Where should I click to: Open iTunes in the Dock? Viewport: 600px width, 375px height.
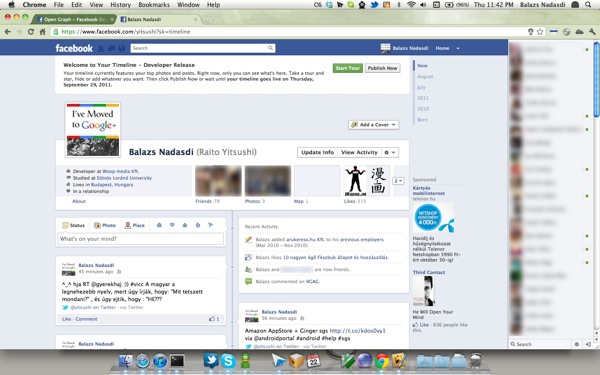click(160, 361)
